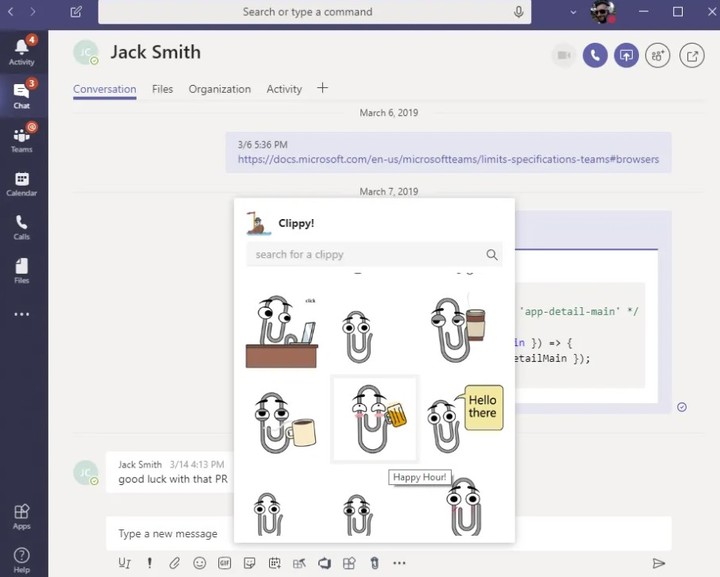Pop out the chat window
The width and height of the screenshot is (720, 577).
(692, 56)
